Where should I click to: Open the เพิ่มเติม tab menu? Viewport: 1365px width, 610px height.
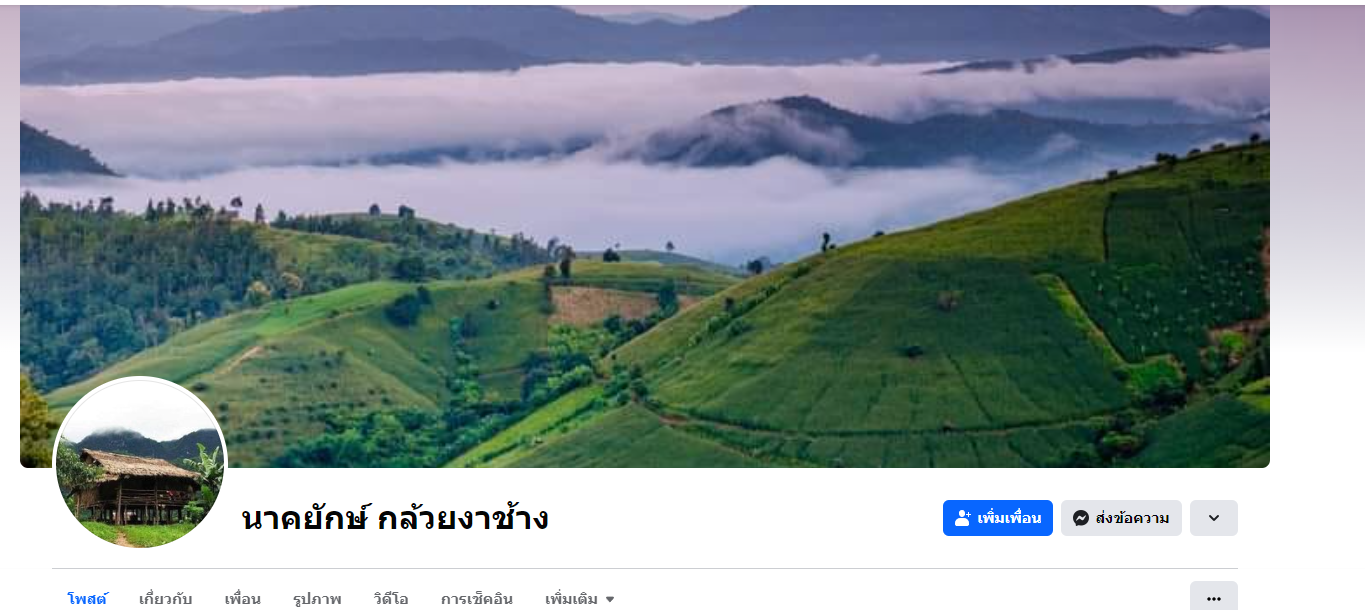coord(580,599)
